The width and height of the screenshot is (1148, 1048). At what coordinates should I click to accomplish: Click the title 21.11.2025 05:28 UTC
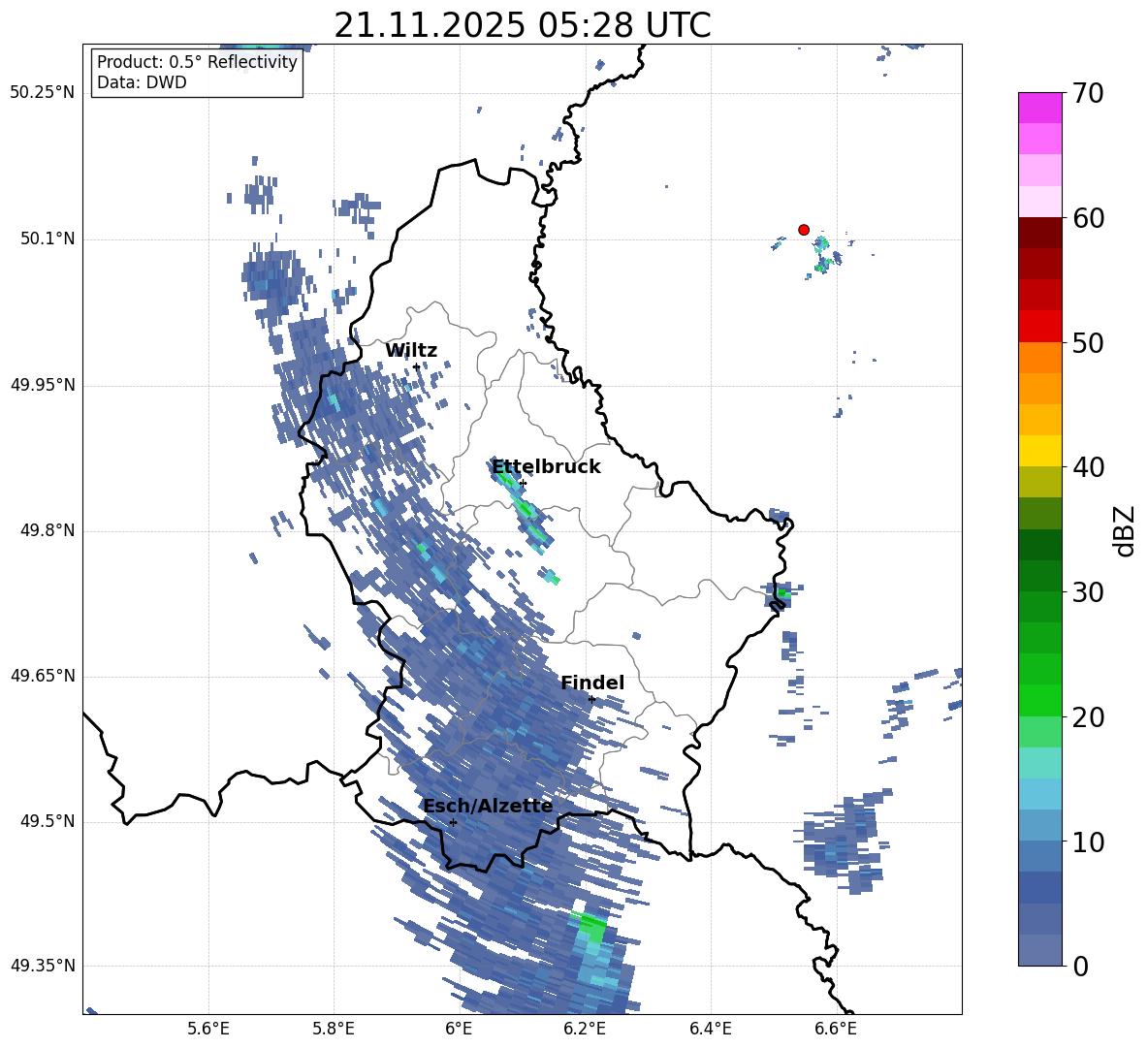click(x=523, y=25)
